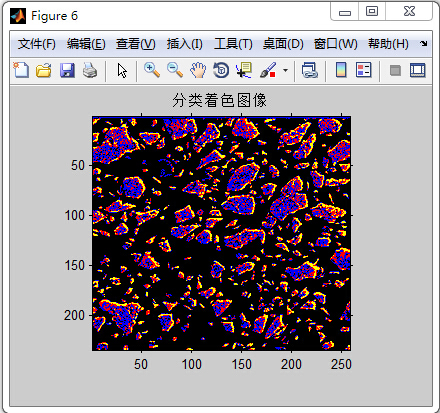This screenshot has width=440, height=413.
Task: Expand the brush color dropdown arrow
Action: coord(285,70)
